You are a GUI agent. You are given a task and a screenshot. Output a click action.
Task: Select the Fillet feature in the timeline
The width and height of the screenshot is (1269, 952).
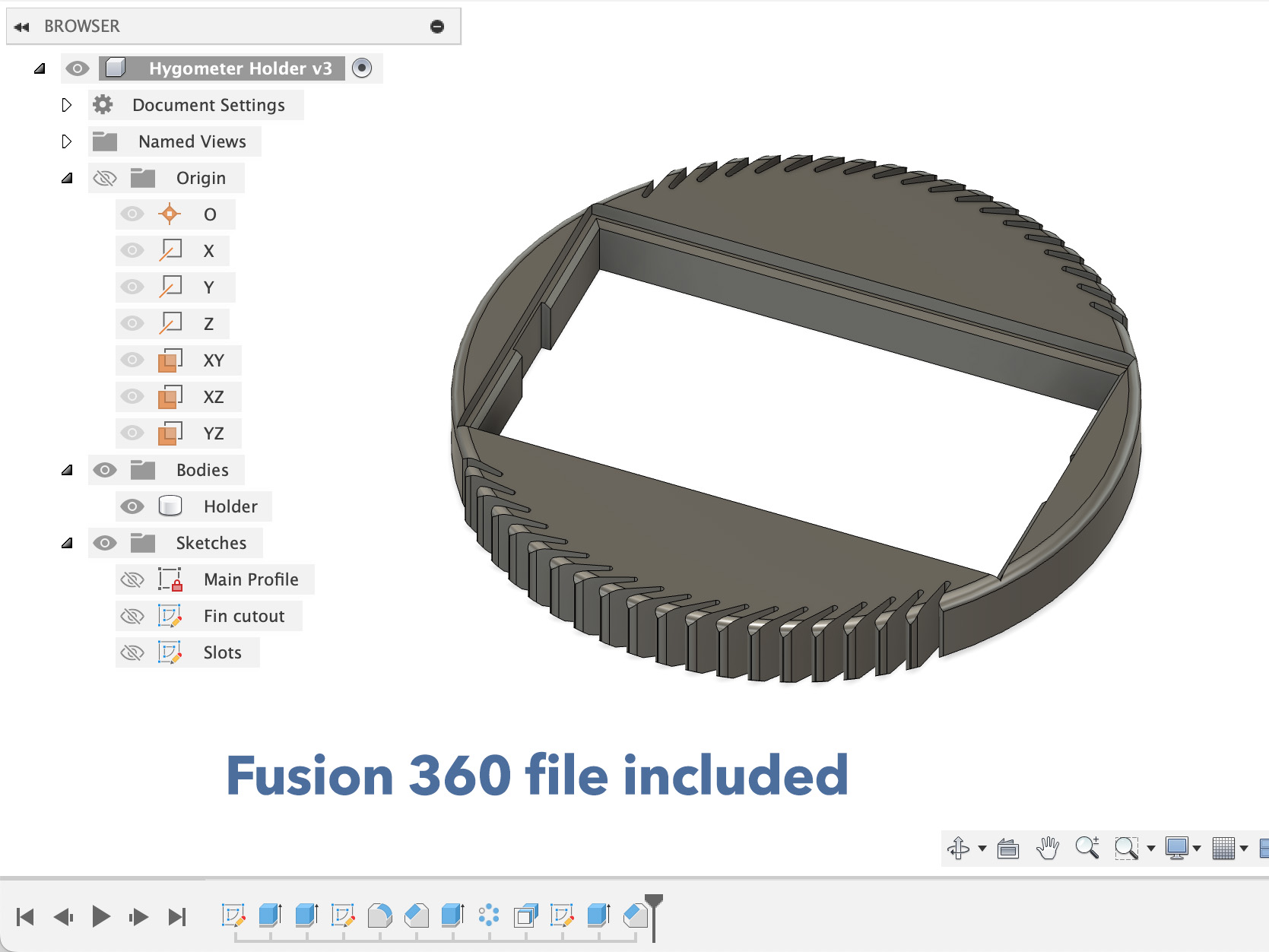tap(379, 916)
